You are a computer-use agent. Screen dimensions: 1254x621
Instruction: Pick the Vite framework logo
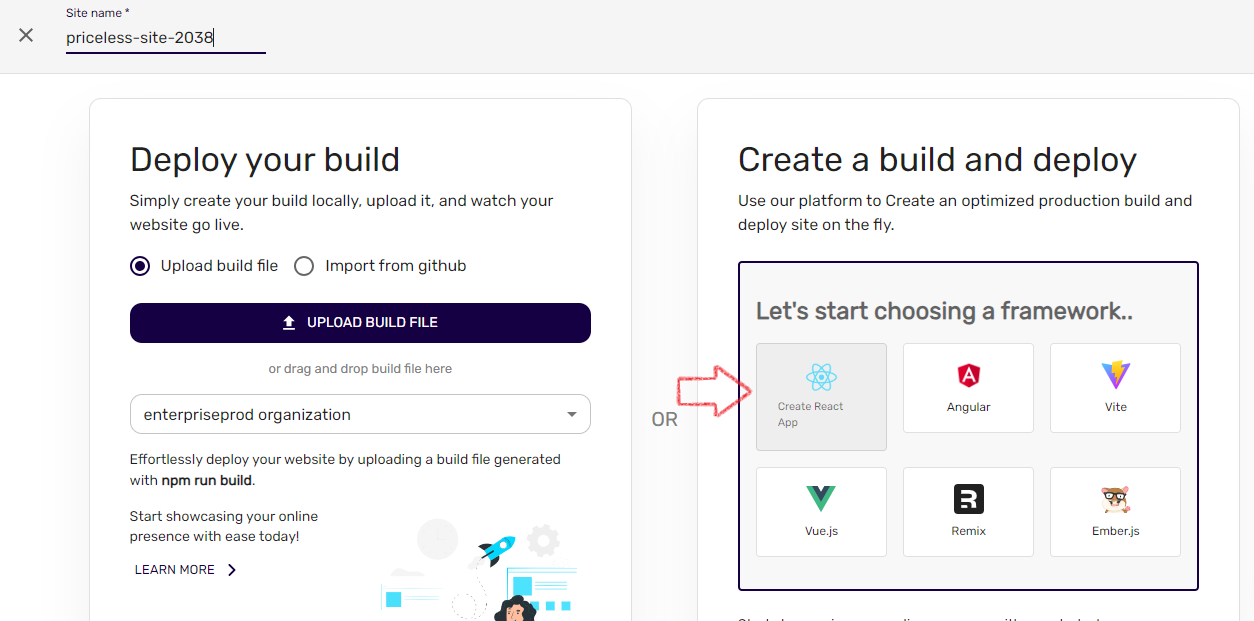click(x=1115, y=375)
